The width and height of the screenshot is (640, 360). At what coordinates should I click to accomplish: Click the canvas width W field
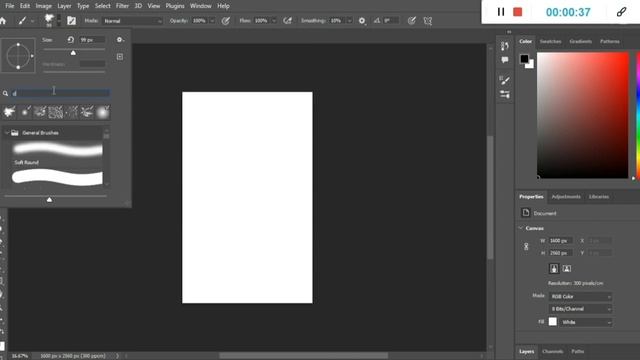(x=561, y=241)
